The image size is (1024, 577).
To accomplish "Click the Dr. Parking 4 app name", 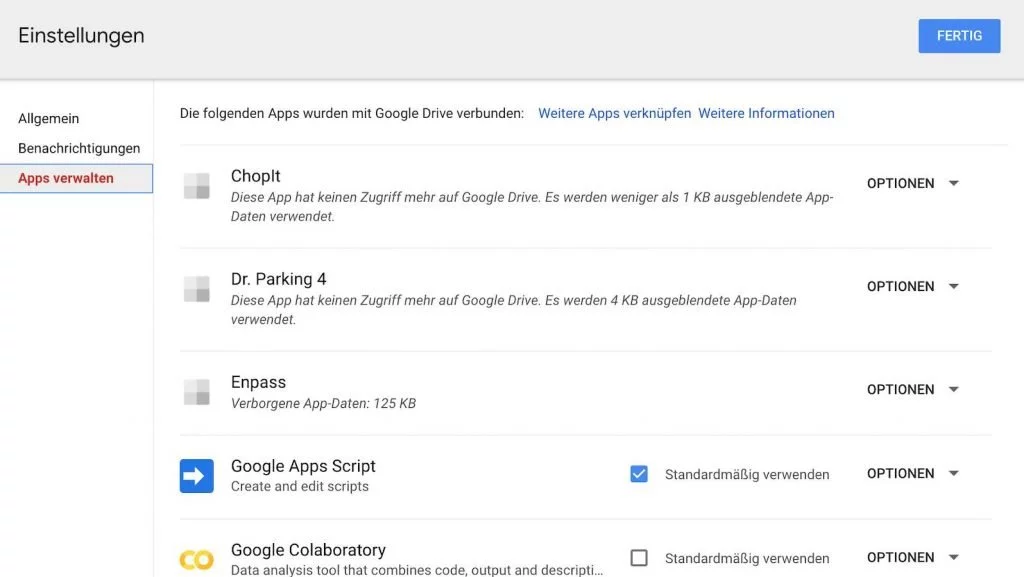I will tap(278, 279).
